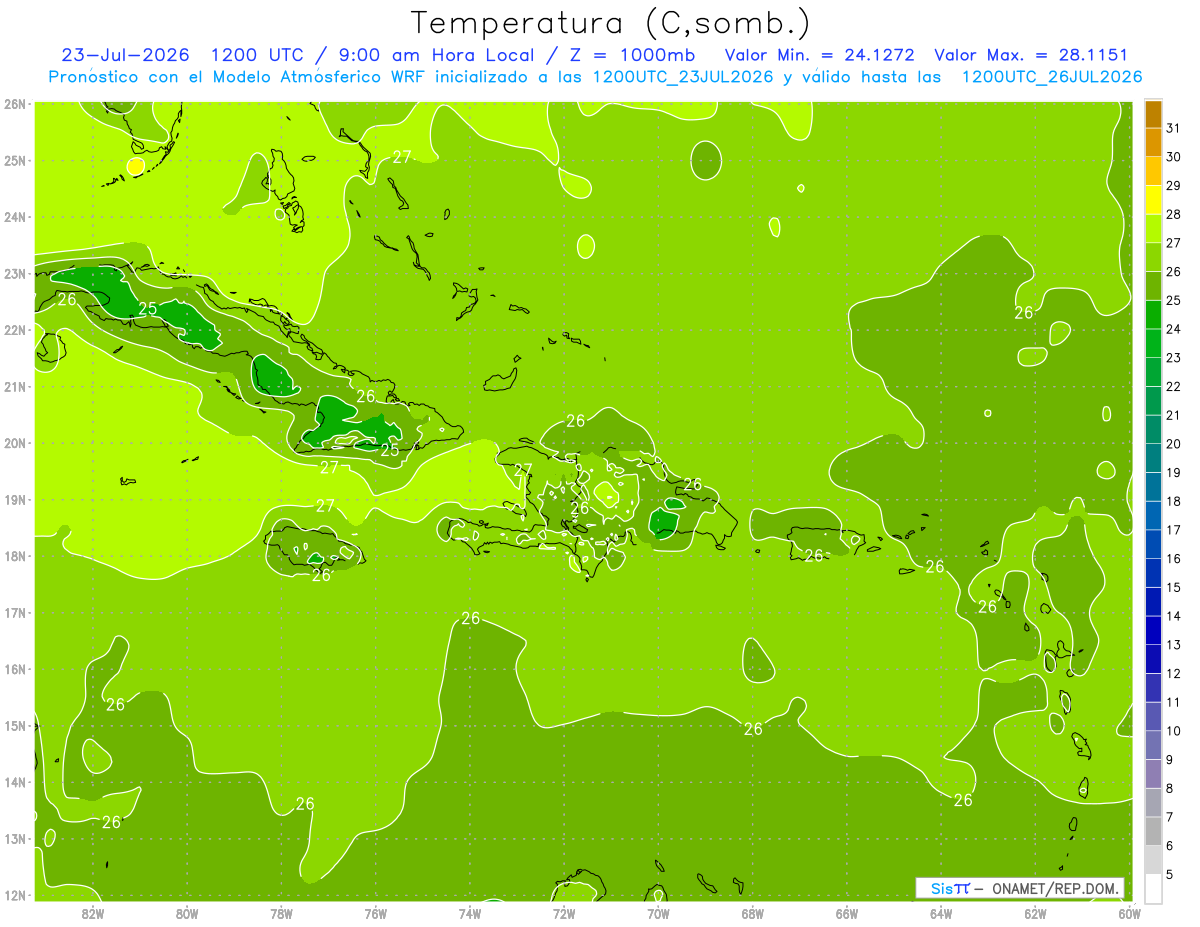The image size is (1200, 927).
Task: Click the SisPI – ONAMET/REP.DOM. credit box
Action: [x=1020, y=888]
